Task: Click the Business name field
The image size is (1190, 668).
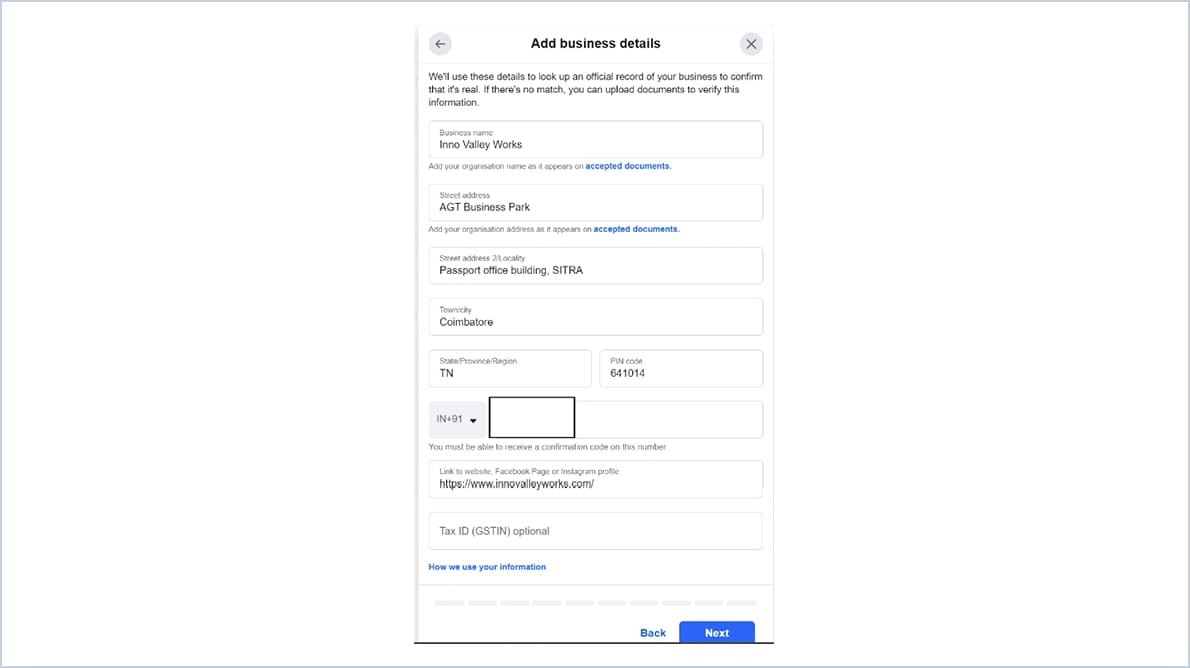Action: tap(596, 140)
